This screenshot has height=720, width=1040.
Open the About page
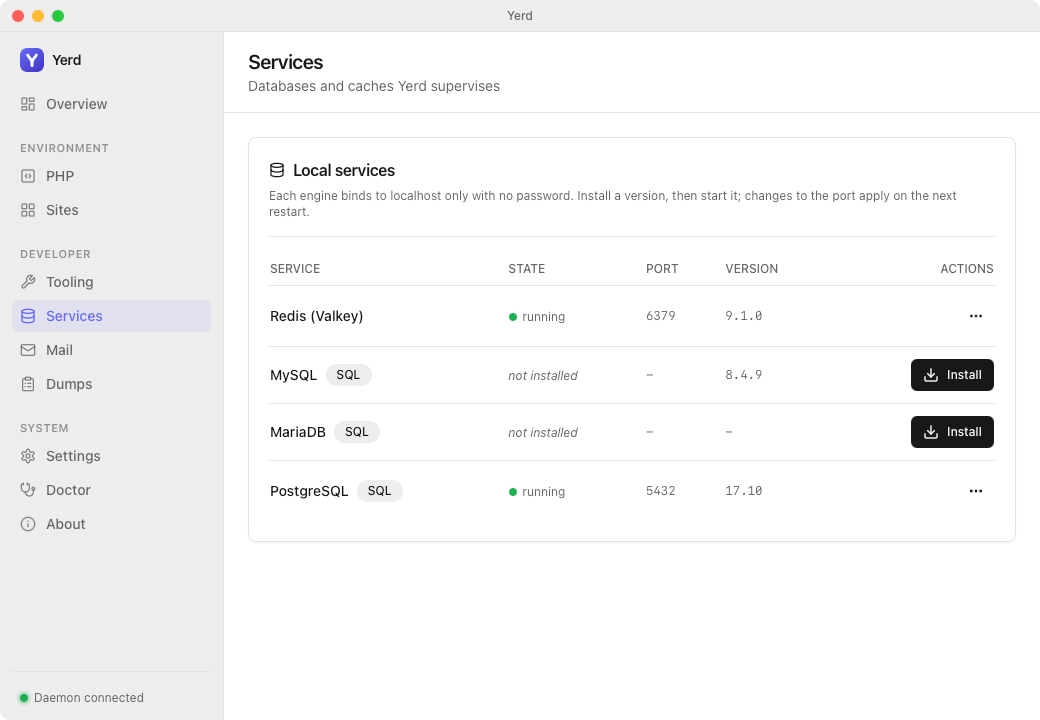111,524
